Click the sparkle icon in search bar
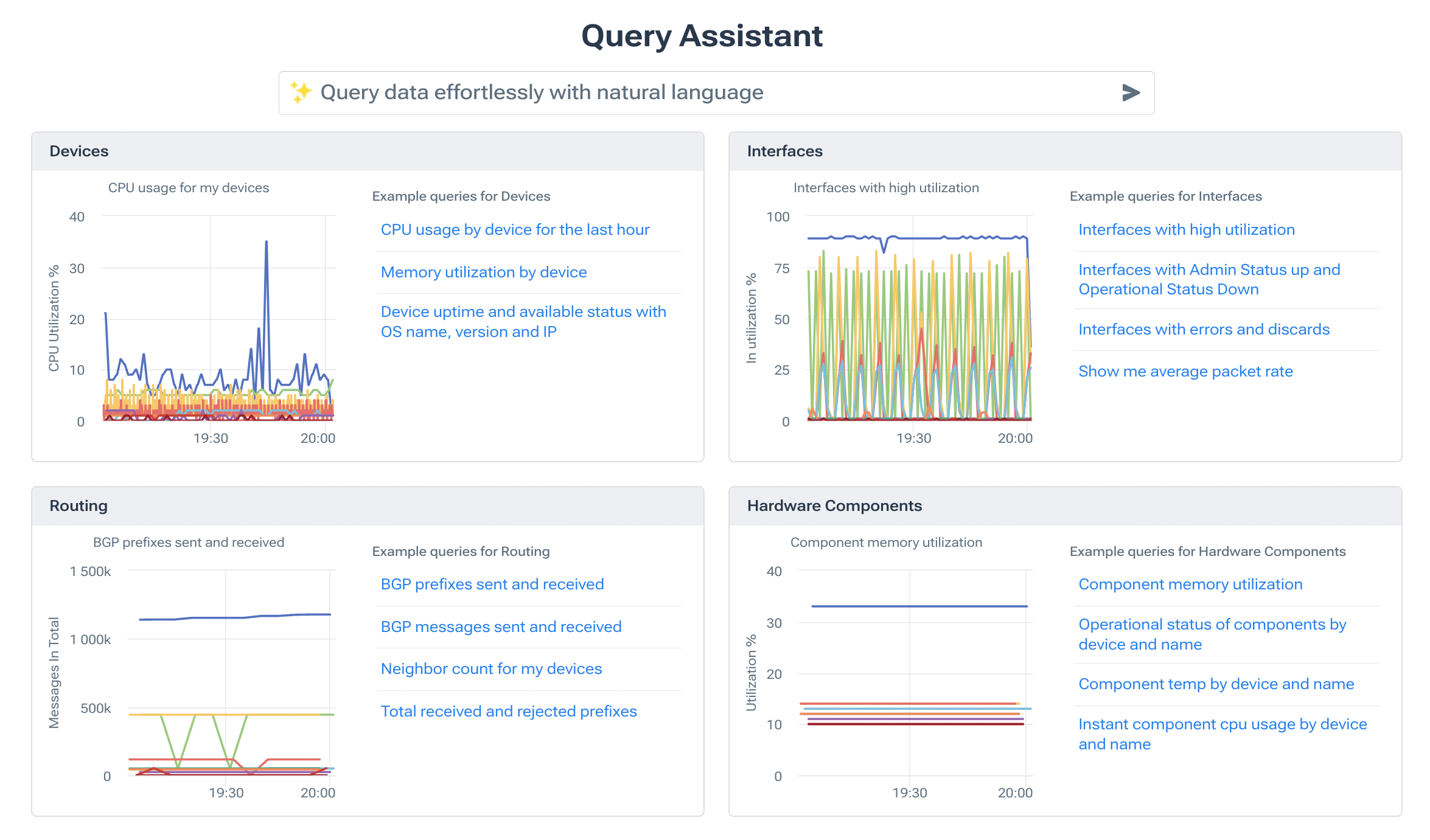Viewport: 1430px width, 840px height. coord(300,92)
